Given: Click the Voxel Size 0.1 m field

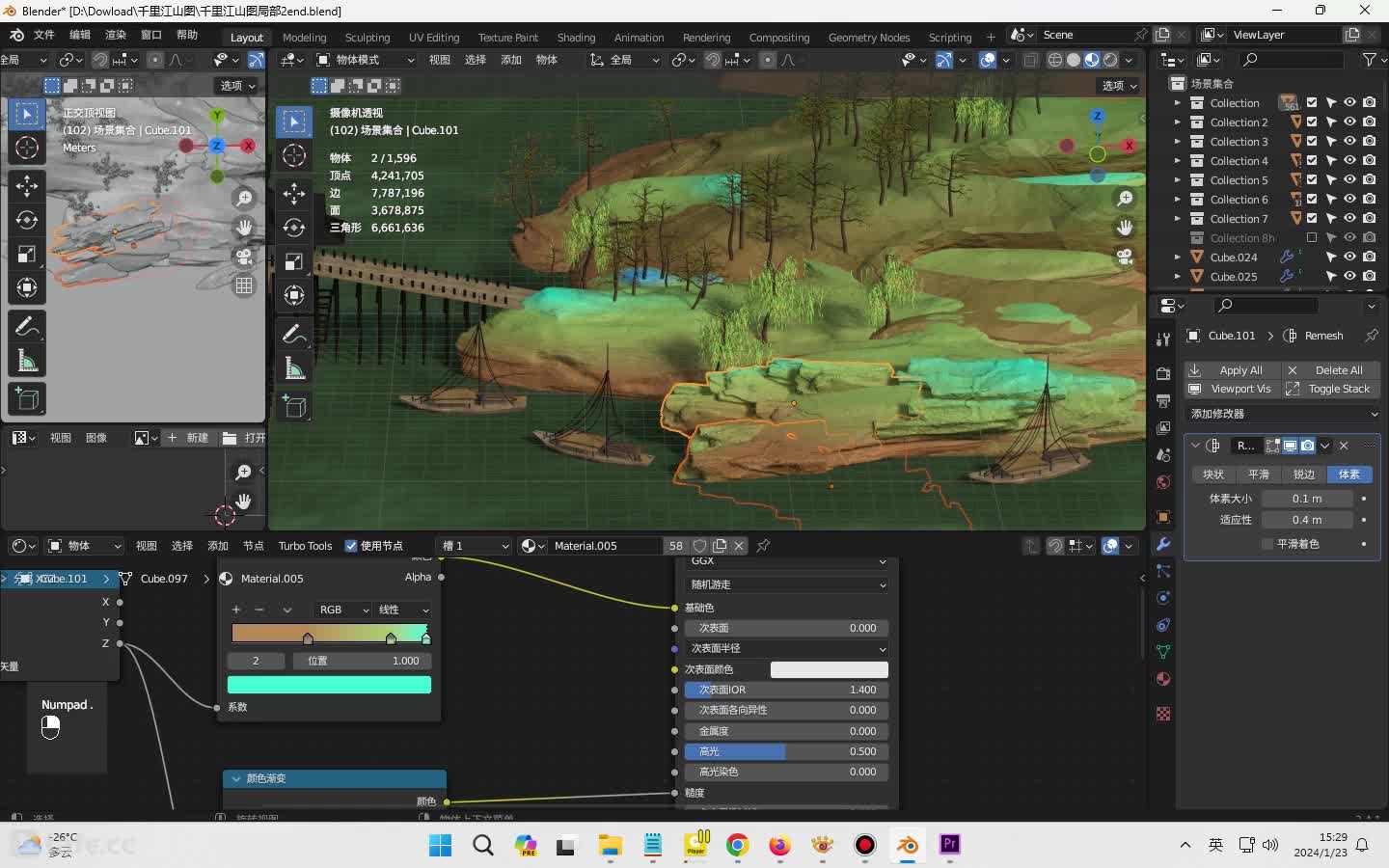Looking at the screenshot, I should 1307,499.
